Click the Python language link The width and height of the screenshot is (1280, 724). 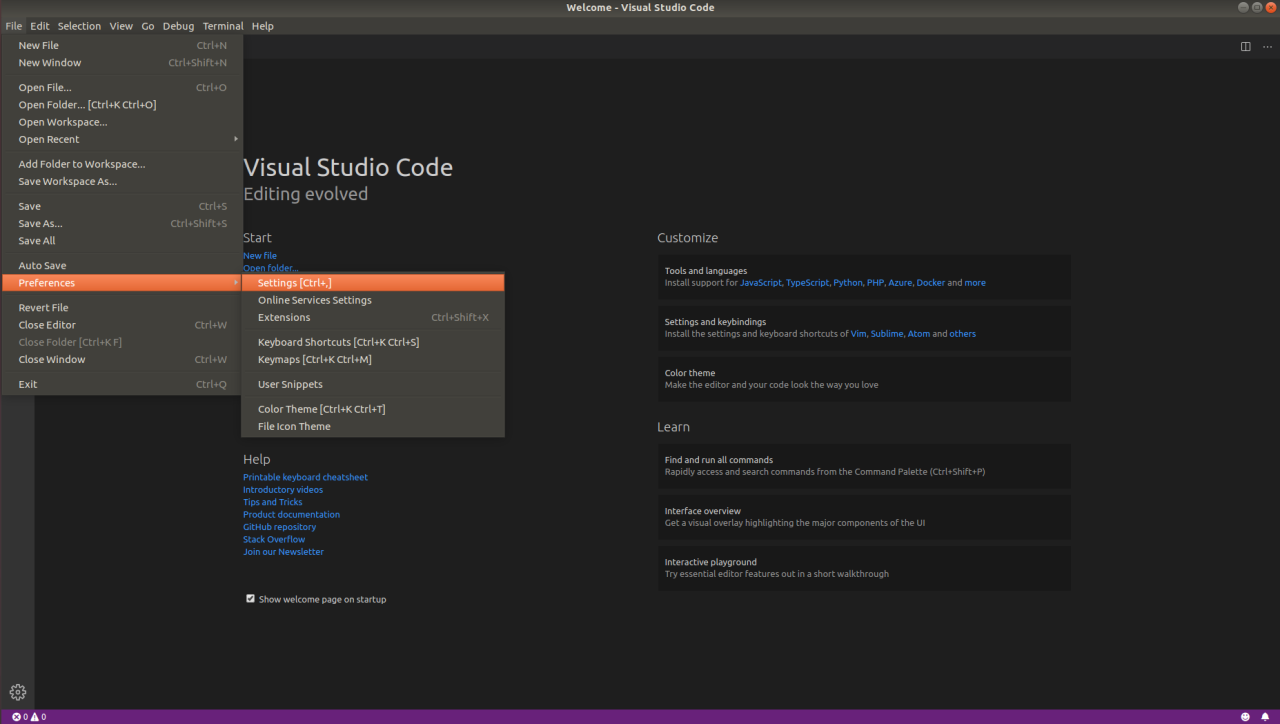pyautogui.click(x=848, y=283)
